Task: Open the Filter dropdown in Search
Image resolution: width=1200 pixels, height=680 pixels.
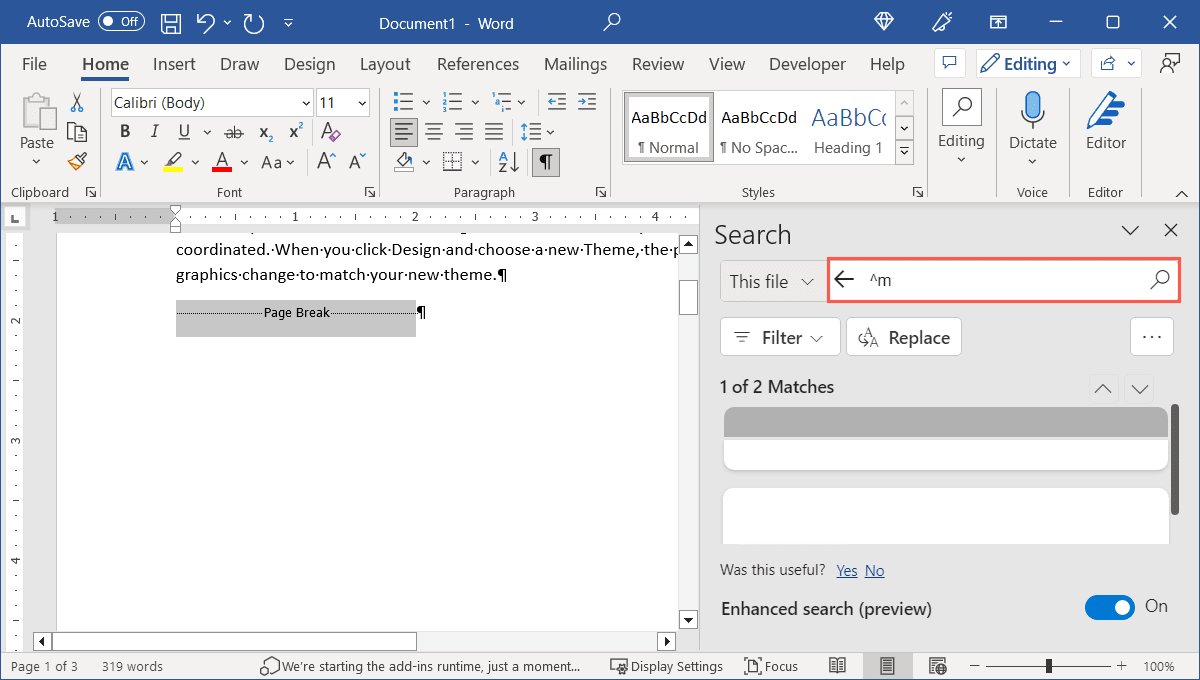Action: [x=780, y=338]
